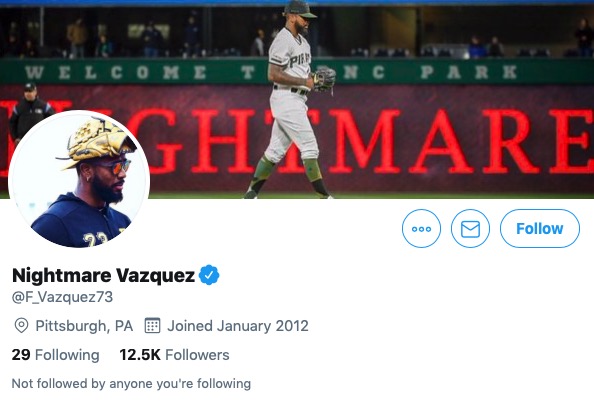Select the Nightmare Vazquez display name
Image resolution: width=594 pixels, height=410 pixels.
pos(103,275)
